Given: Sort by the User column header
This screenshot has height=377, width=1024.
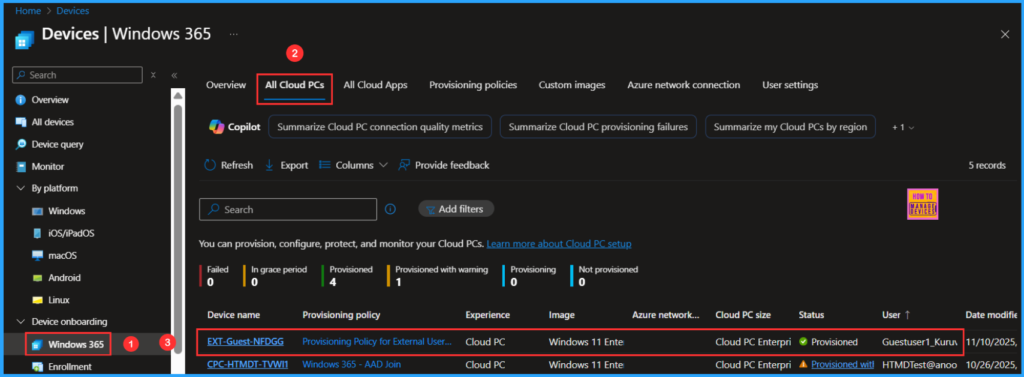Looking at the screenshot, I should point(897,315).
